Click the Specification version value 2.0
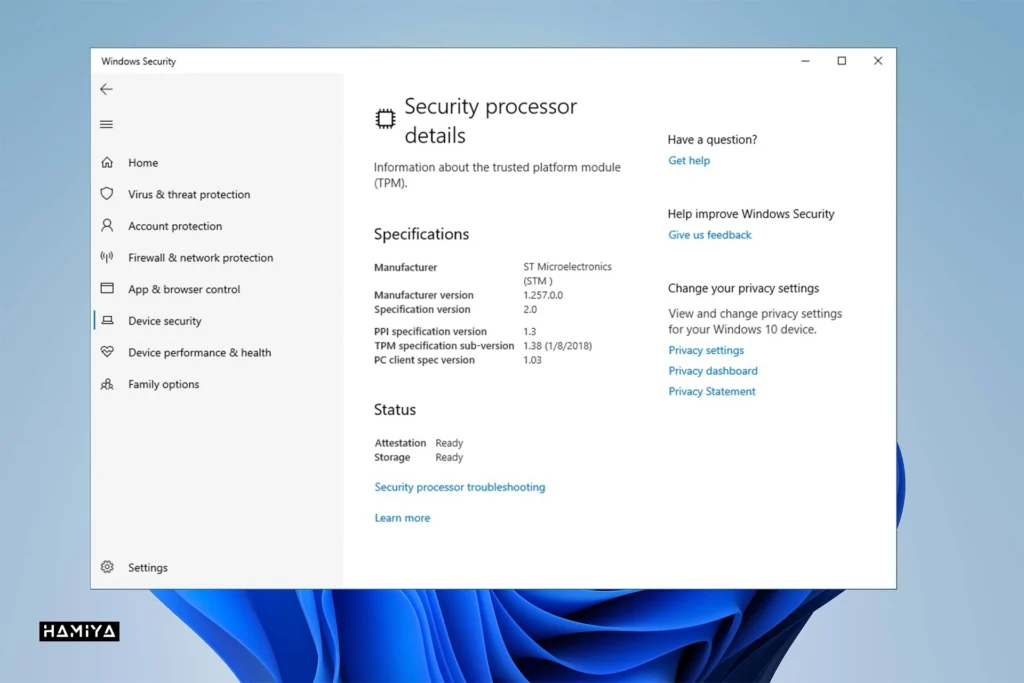This screenshot has height=683, width=1024. click(x=530, y=310)
